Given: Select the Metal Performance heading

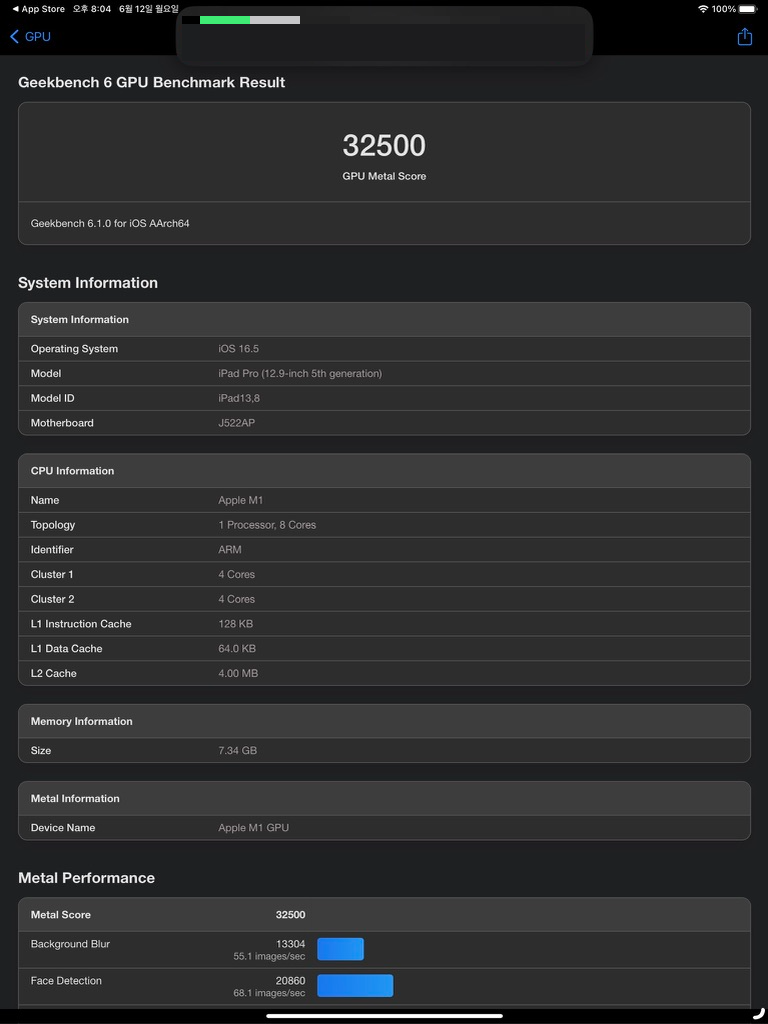Looking at the screenshot, I should [86, 878].
